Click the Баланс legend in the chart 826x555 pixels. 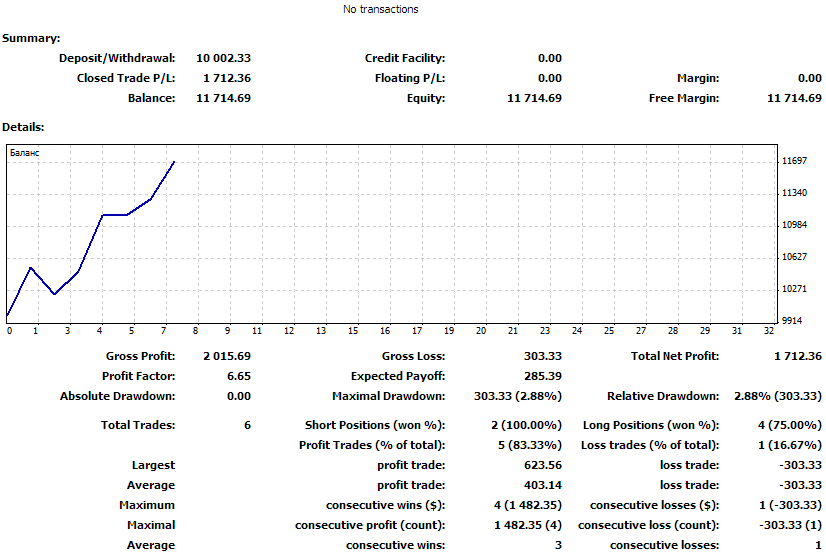[24, 153]
